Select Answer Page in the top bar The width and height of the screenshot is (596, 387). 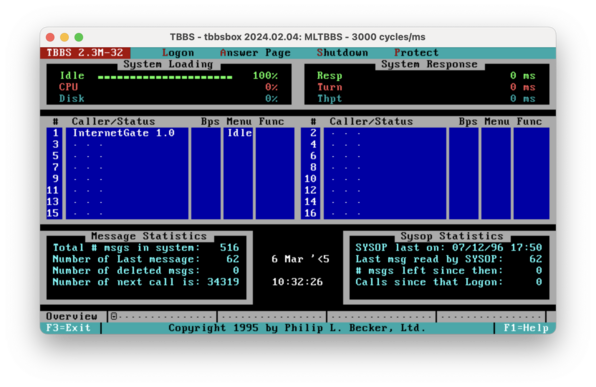(x=255, y=52)
